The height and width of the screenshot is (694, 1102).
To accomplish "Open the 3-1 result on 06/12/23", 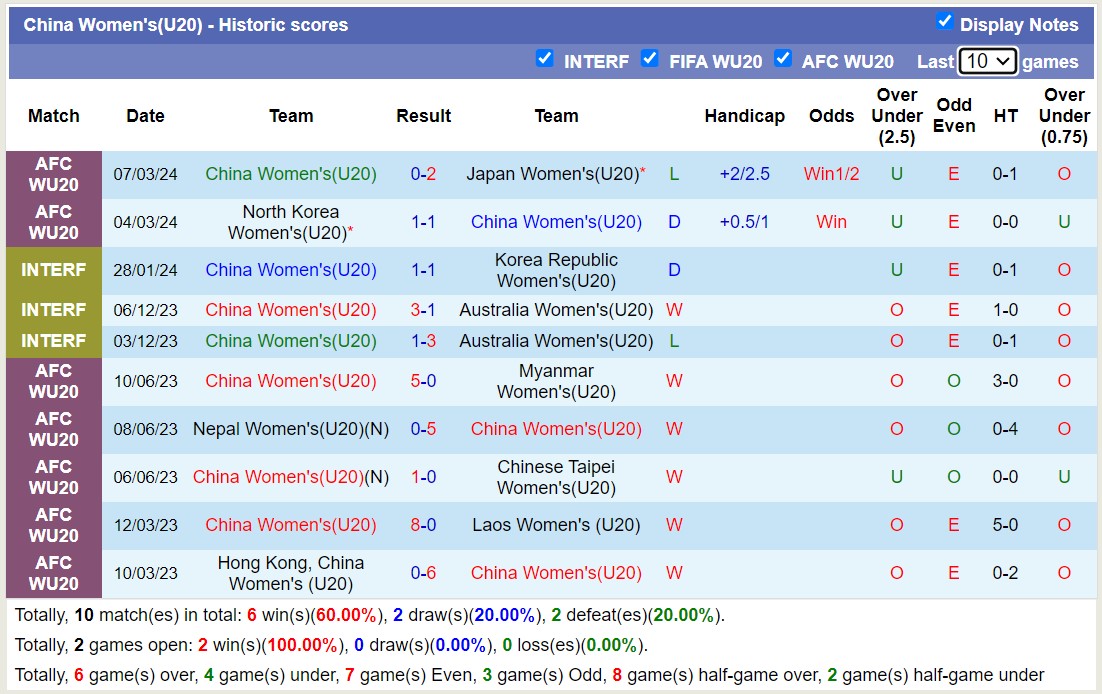I will point(423,310).
